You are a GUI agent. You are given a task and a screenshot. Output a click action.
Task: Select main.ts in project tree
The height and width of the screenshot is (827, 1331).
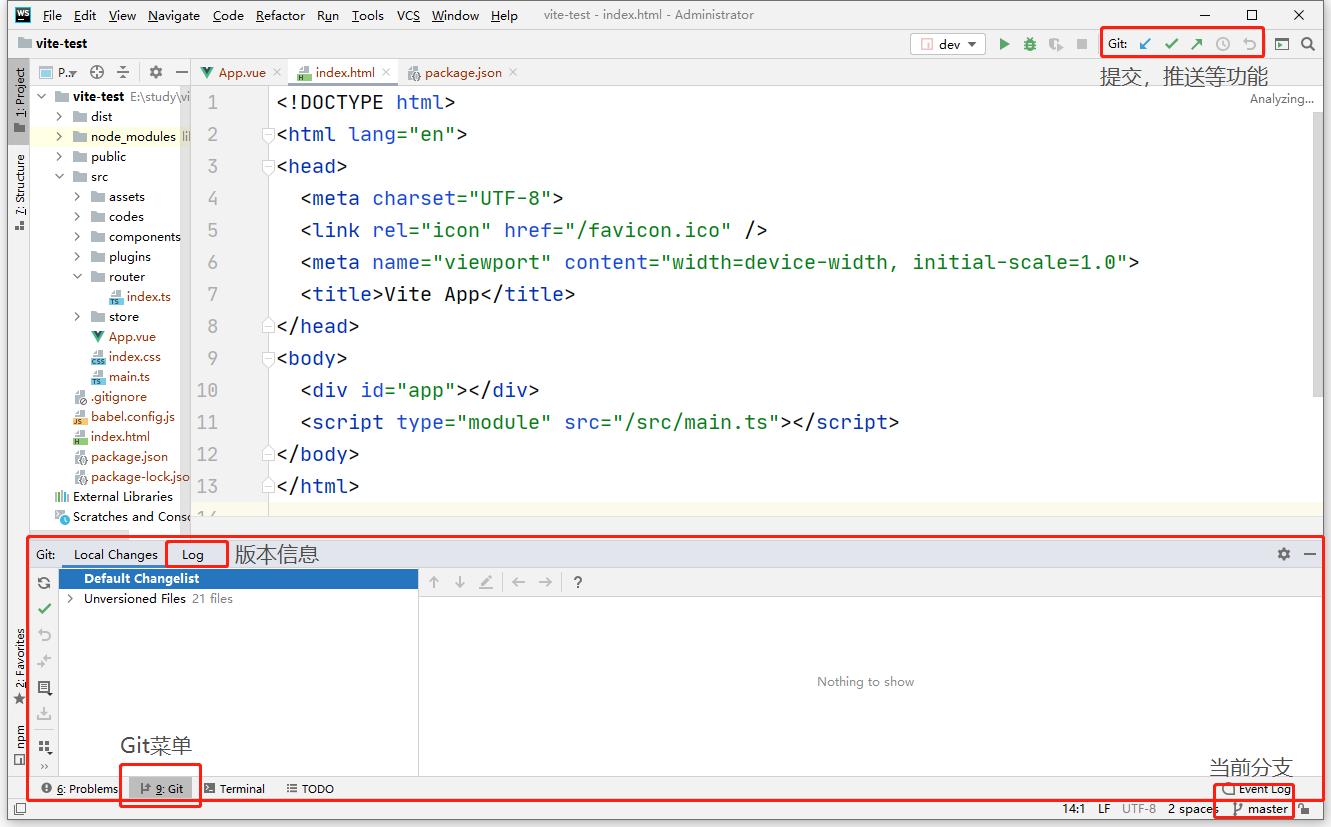click(129, 377)
